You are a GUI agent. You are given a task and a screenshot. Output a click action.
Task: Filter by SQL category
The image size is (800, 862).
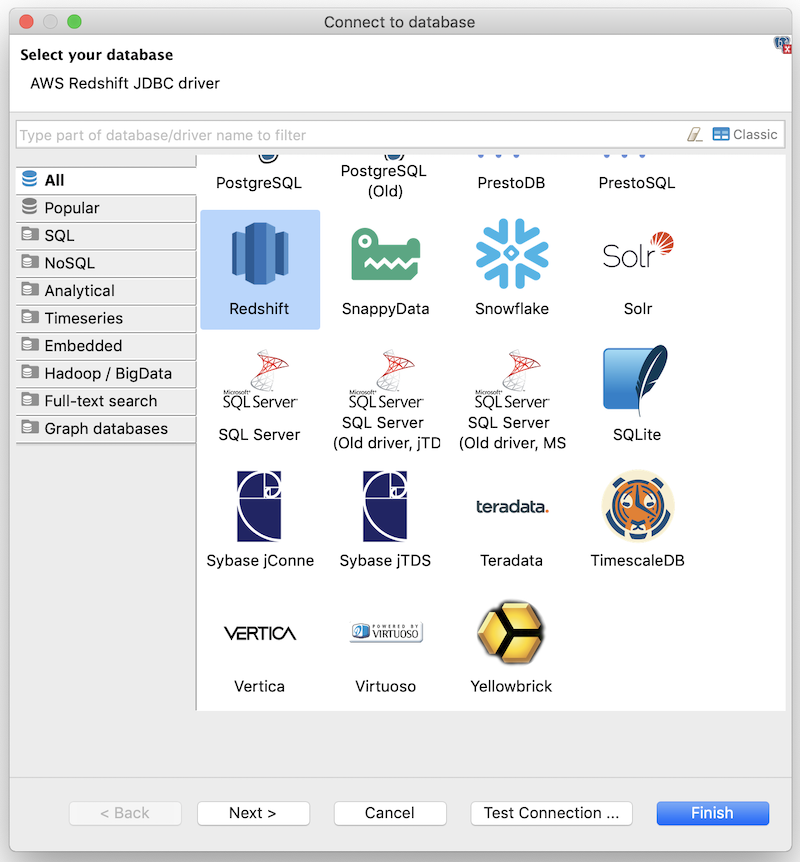106,235
